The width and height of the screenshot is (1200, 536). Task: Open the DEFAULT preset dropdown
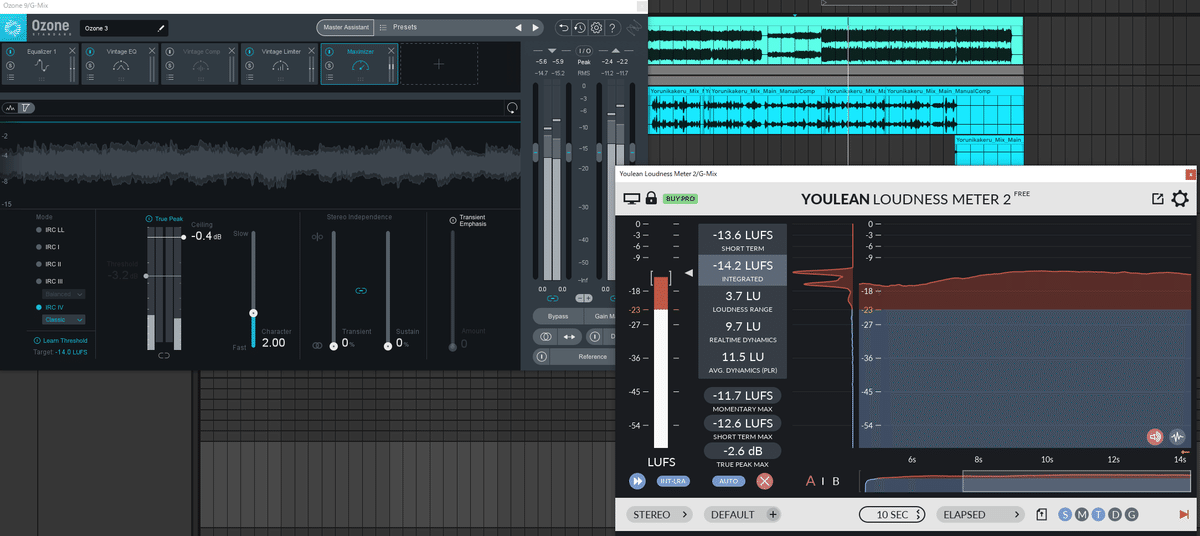click(742, 514)
